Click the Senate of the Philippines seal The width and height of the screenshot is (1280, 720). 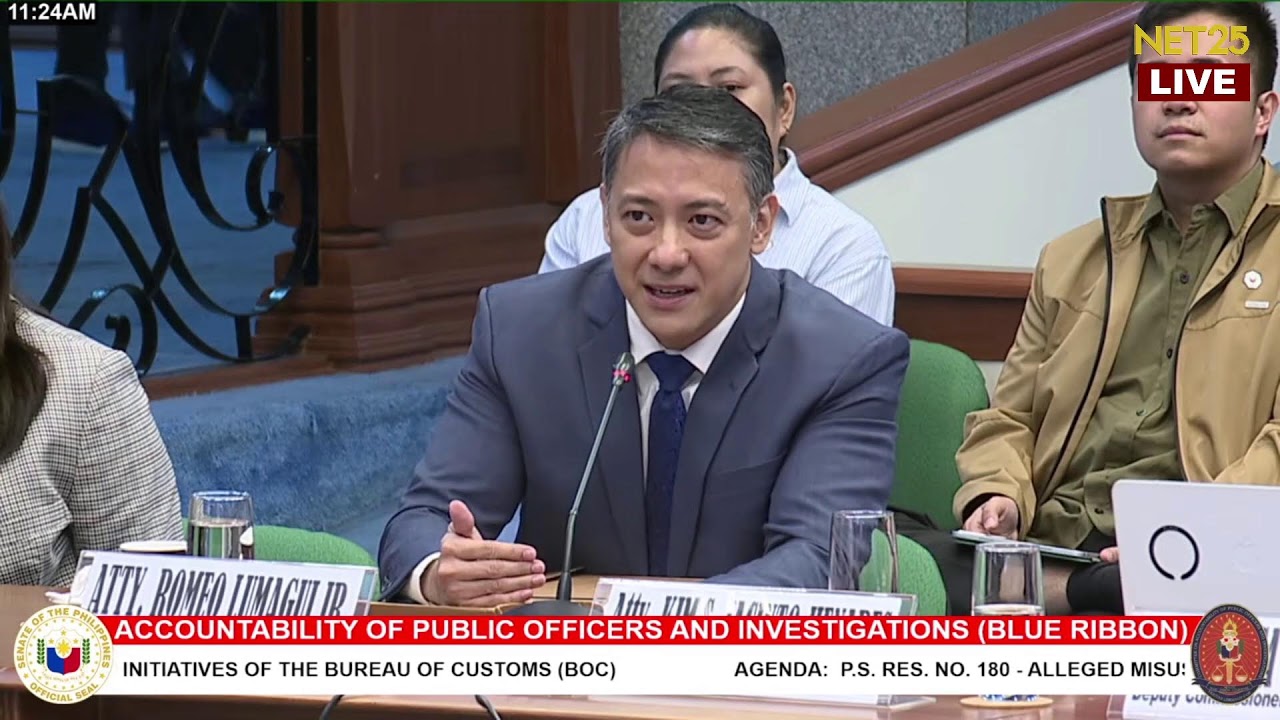(63, 655)
